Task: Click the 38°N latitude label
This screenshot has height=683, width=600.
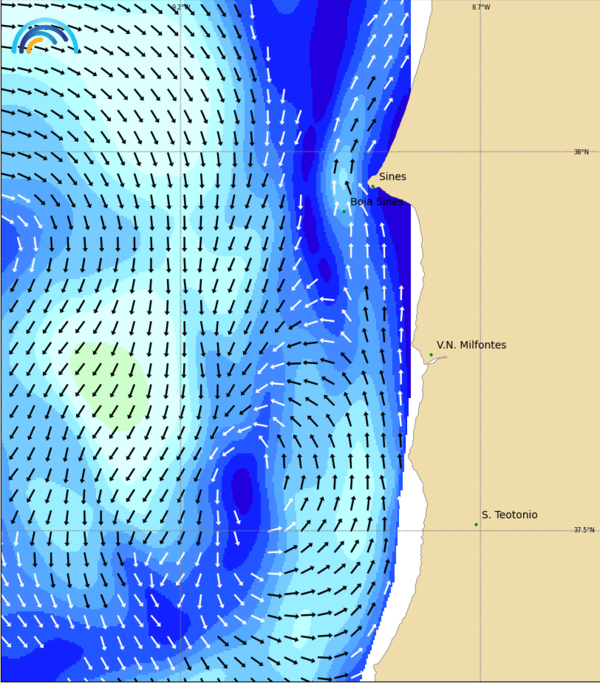Action: coord(581,152)
